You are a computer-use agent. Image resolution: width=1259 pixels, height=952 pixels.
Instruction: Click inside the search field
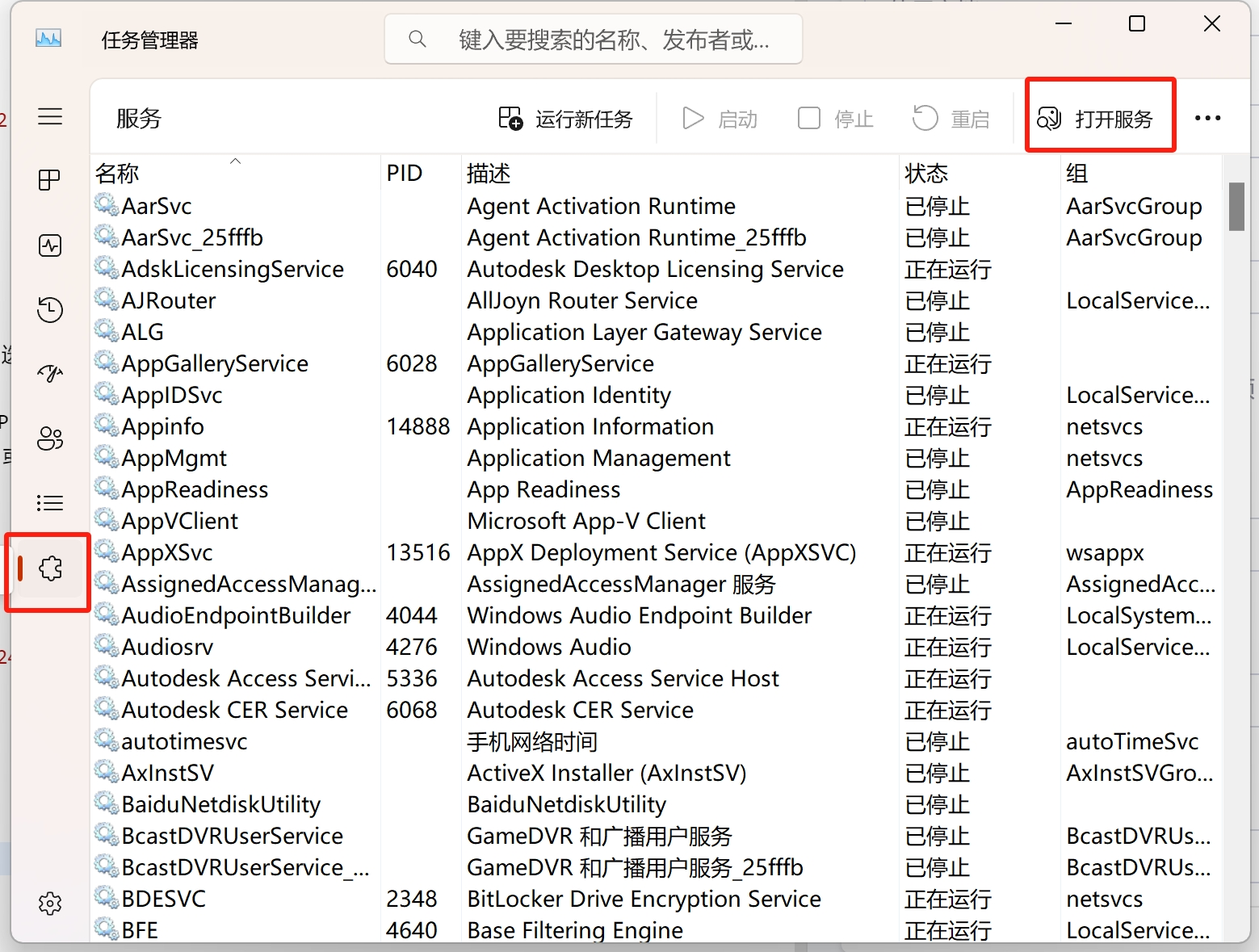coord(593,38)
